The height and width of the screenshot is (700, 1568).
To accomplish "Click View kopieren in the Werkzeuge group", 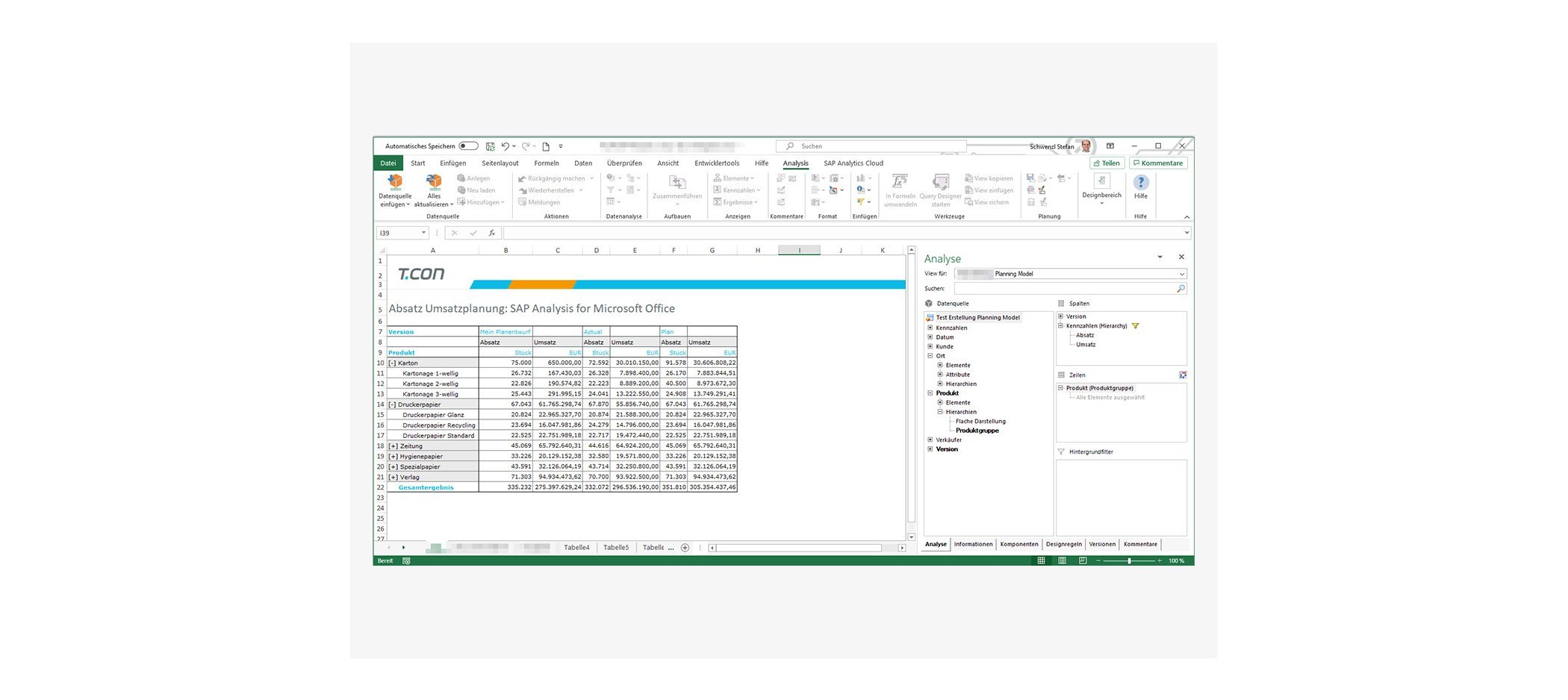I will coord(989,178).
